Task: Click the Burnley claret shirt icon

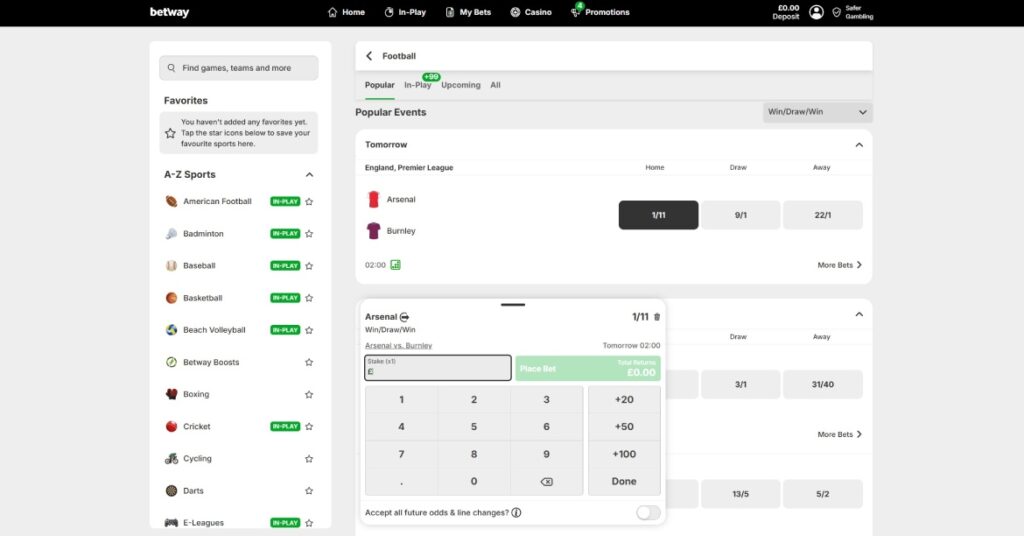Action: 374,230
